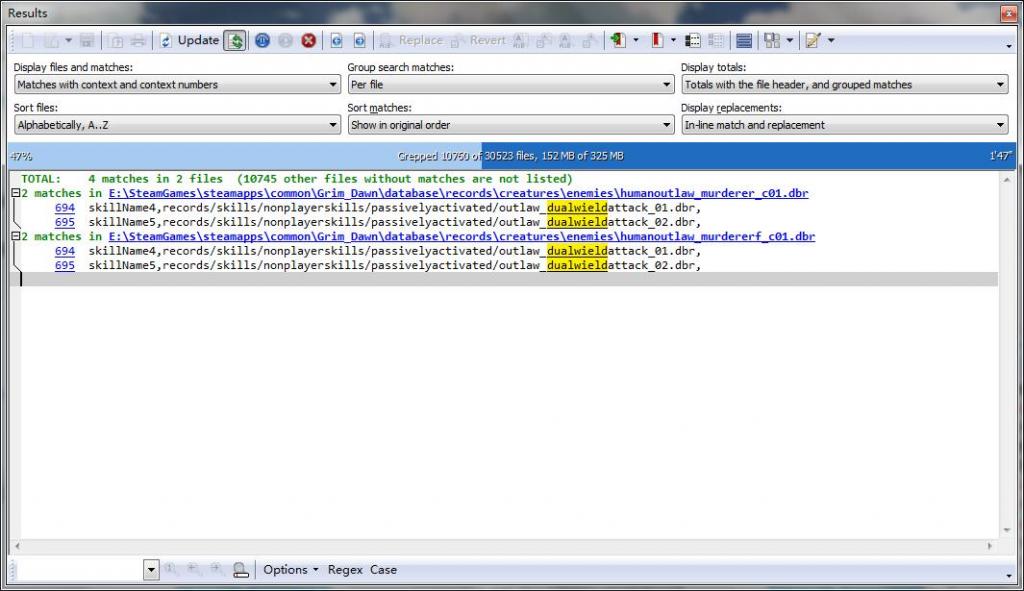
Task: Go to next match arrow icon
Action: click(359, 41)
